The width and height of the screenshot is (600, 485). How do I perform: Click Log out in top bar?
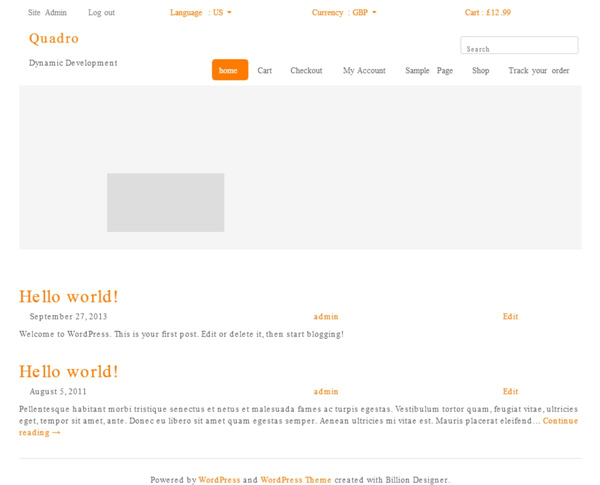click(x=101, y=13)
